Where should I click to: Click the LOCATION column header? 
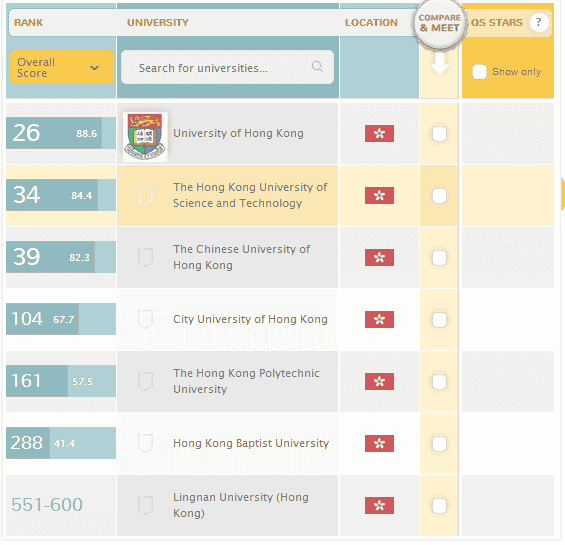tap(371, 23)
